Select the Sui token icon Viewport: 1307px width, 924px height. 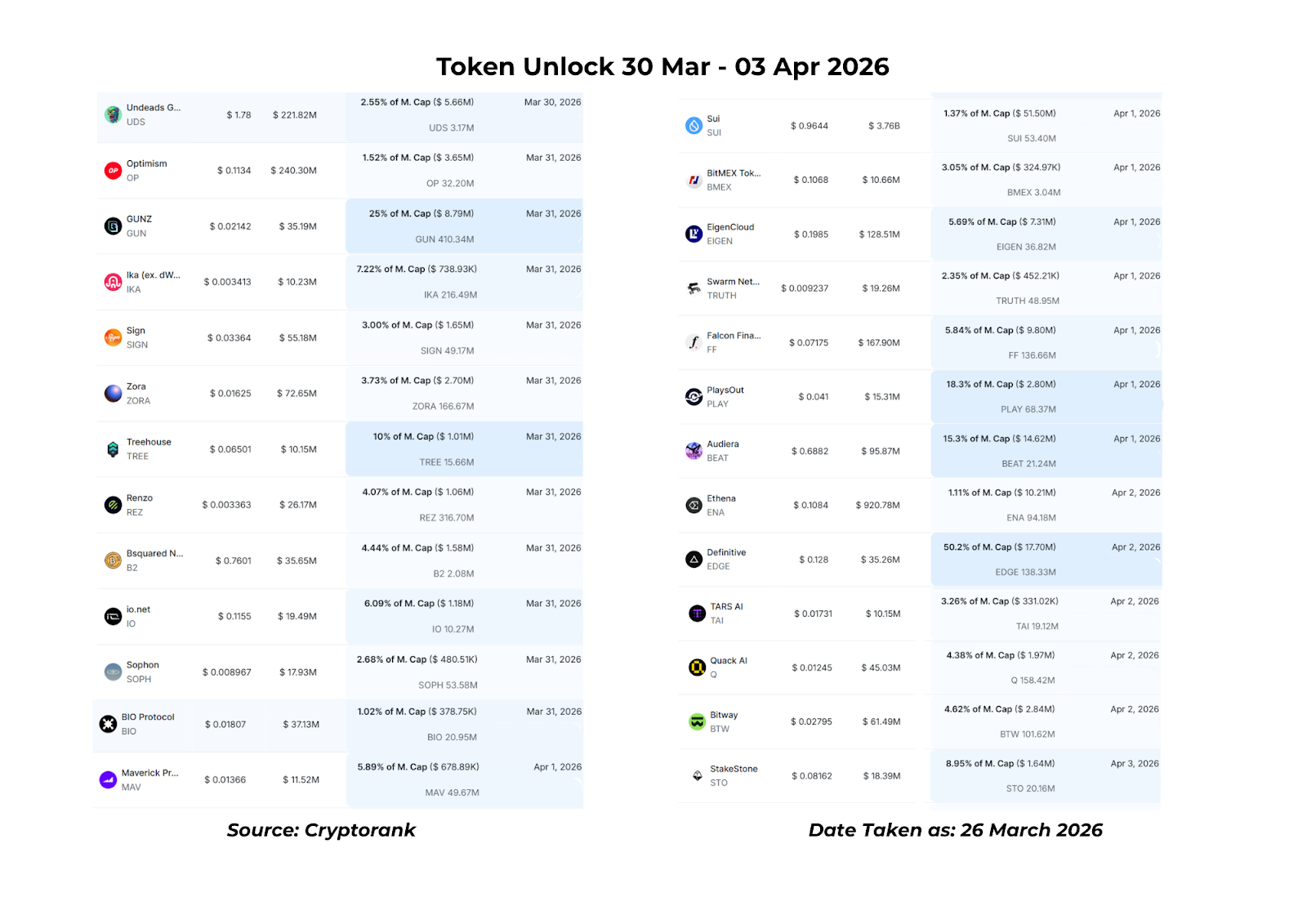point(694,126)
